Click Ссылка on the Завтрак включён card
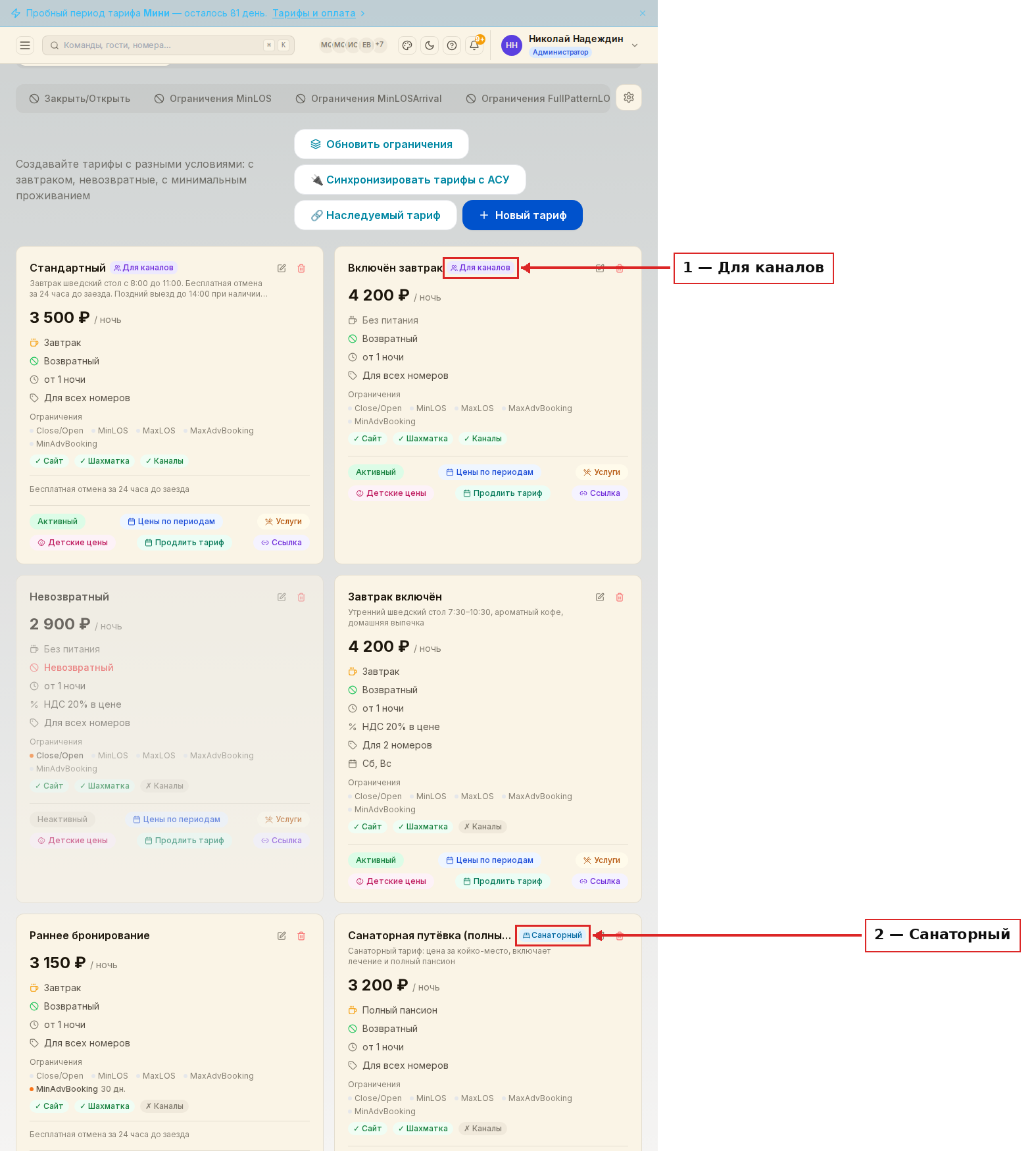This screenshot has width=1036, height=1151. 599,881
